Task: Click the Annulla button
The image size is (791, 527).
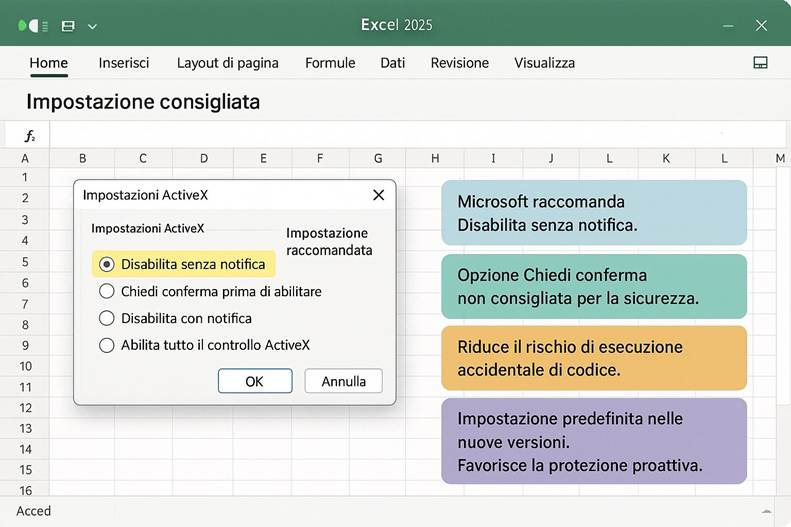Action: (344, 381)
